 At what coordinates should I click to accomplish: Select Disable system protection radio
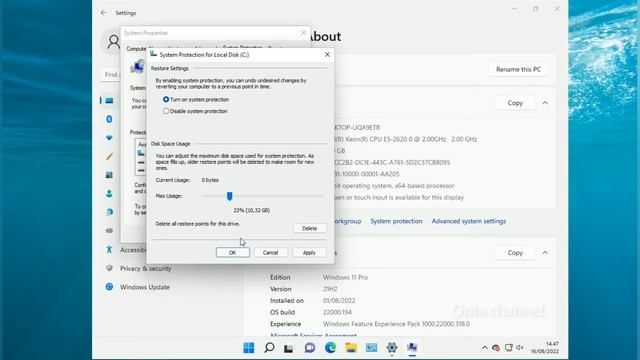click(166, 111)
